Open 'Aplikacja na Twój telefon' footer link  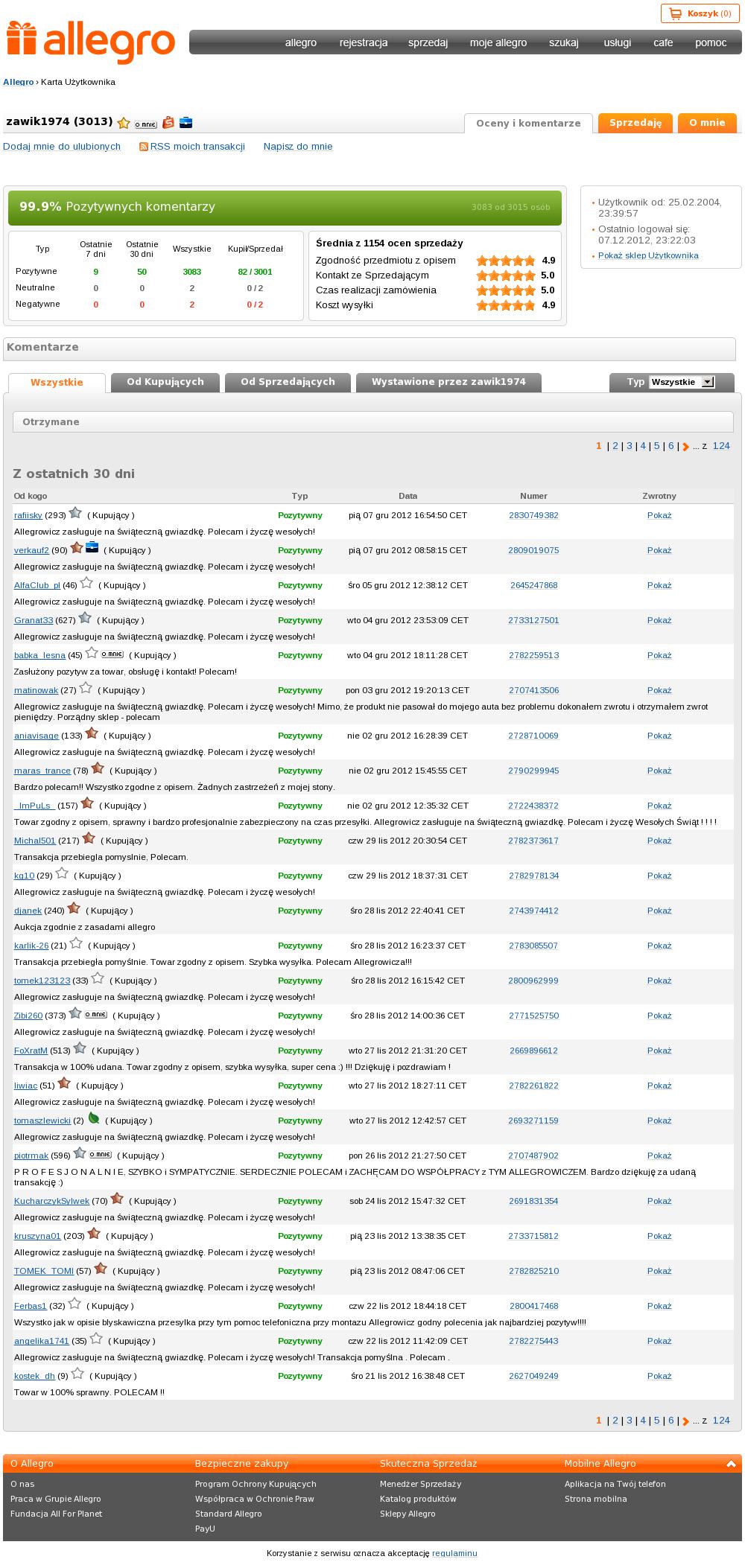coord(615,1484)
